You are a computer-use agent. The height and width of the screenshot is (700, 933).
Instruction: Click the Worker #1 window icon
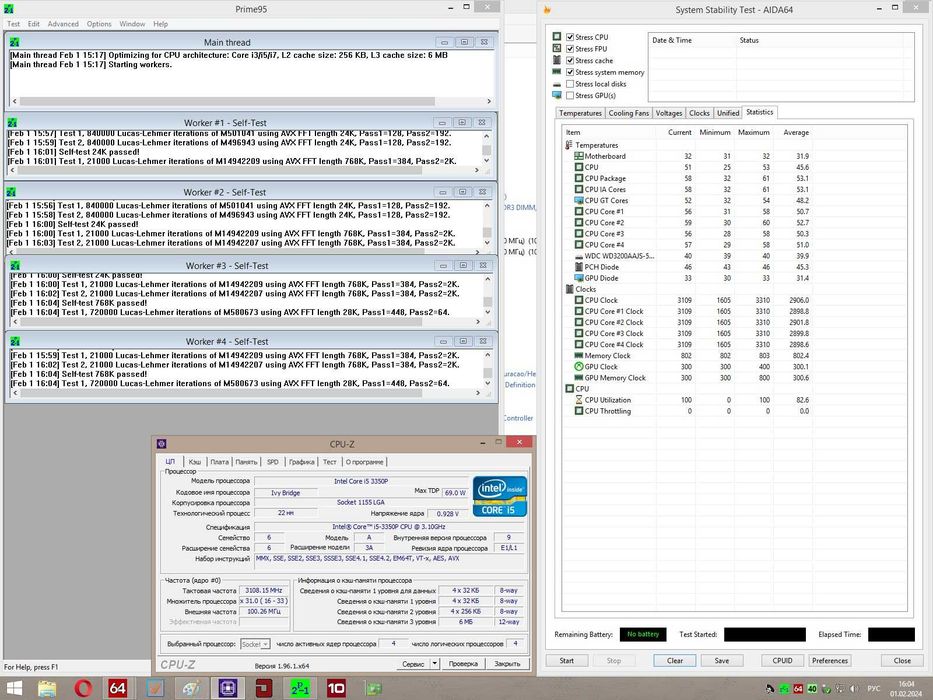click(12, 123)
